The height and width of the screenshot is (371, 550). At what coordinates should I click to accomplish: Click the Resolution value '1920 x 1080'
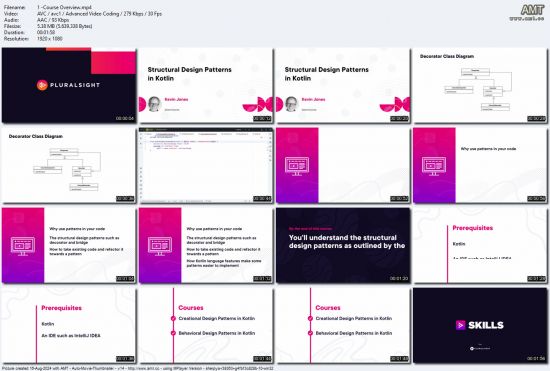pyautogui.click(x=49, y=39)
